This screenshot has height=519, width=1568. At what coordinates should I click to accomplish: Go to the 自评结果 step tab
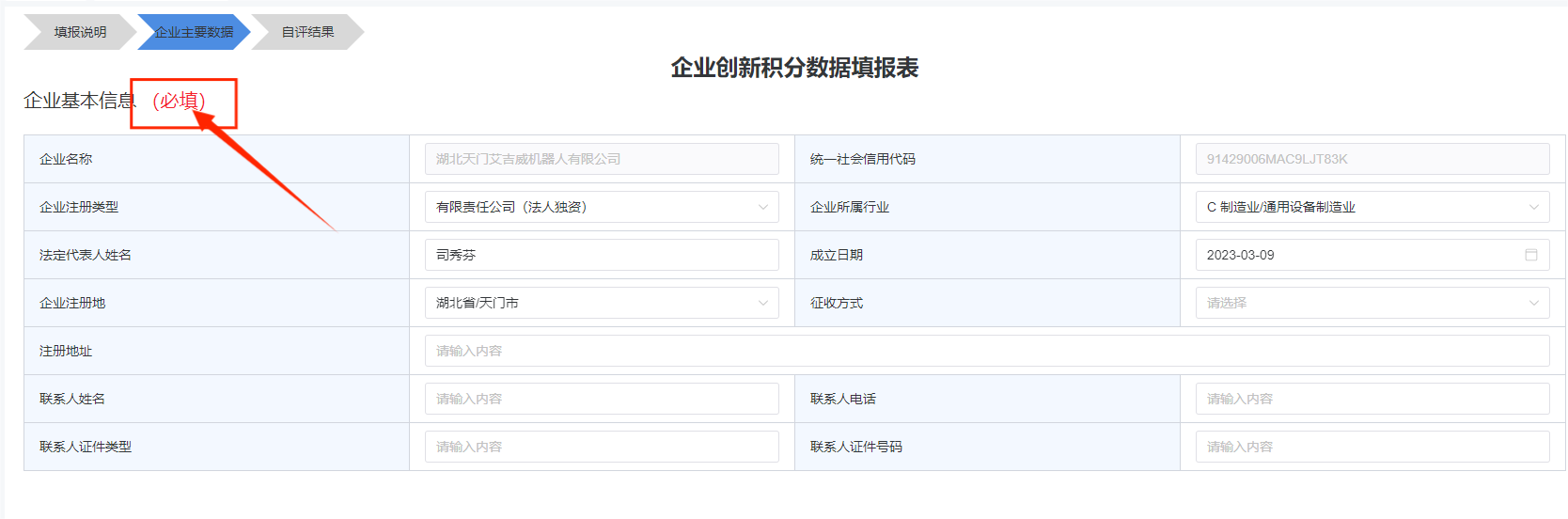(x=307, y=32)
